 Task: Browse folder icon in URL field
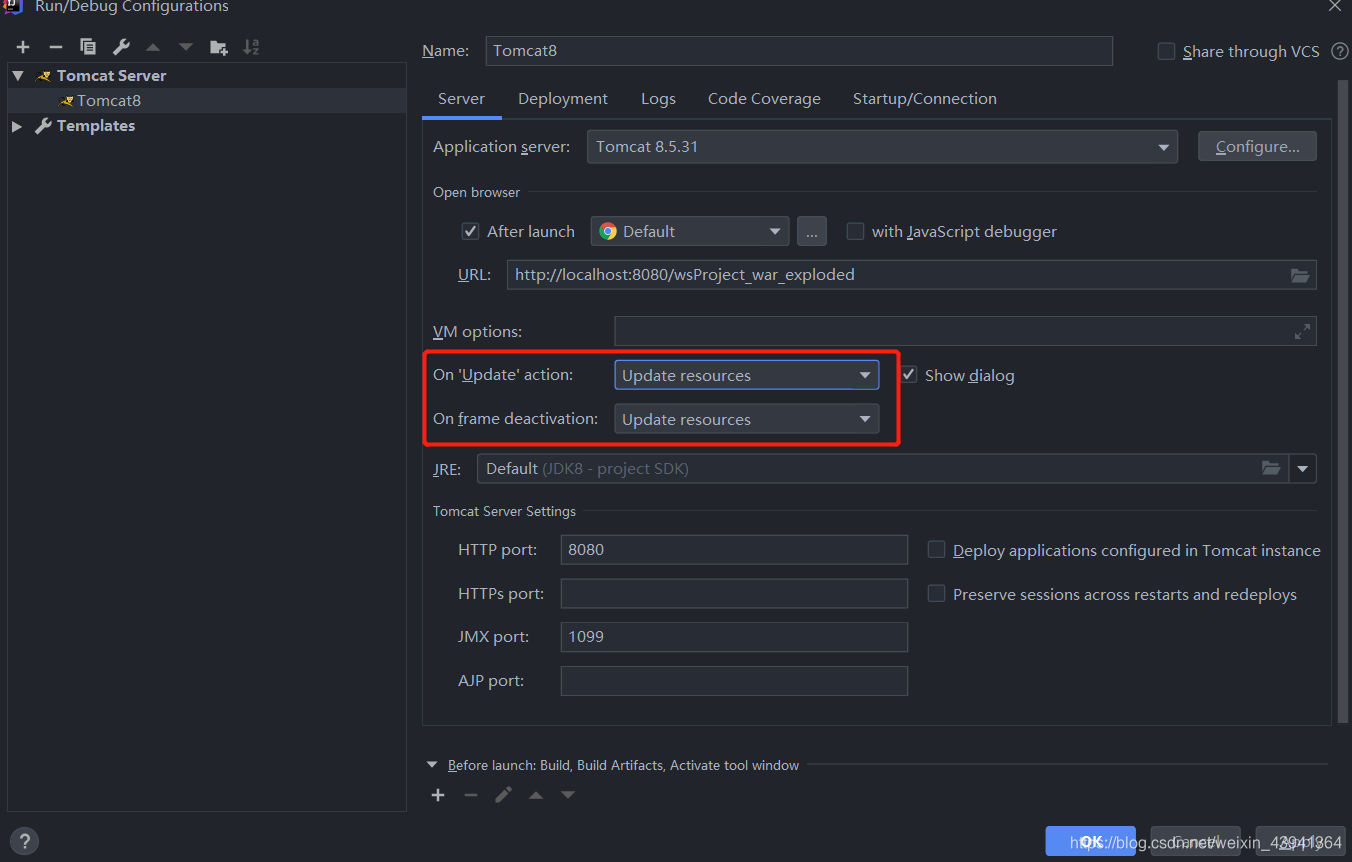point(1300,275)
